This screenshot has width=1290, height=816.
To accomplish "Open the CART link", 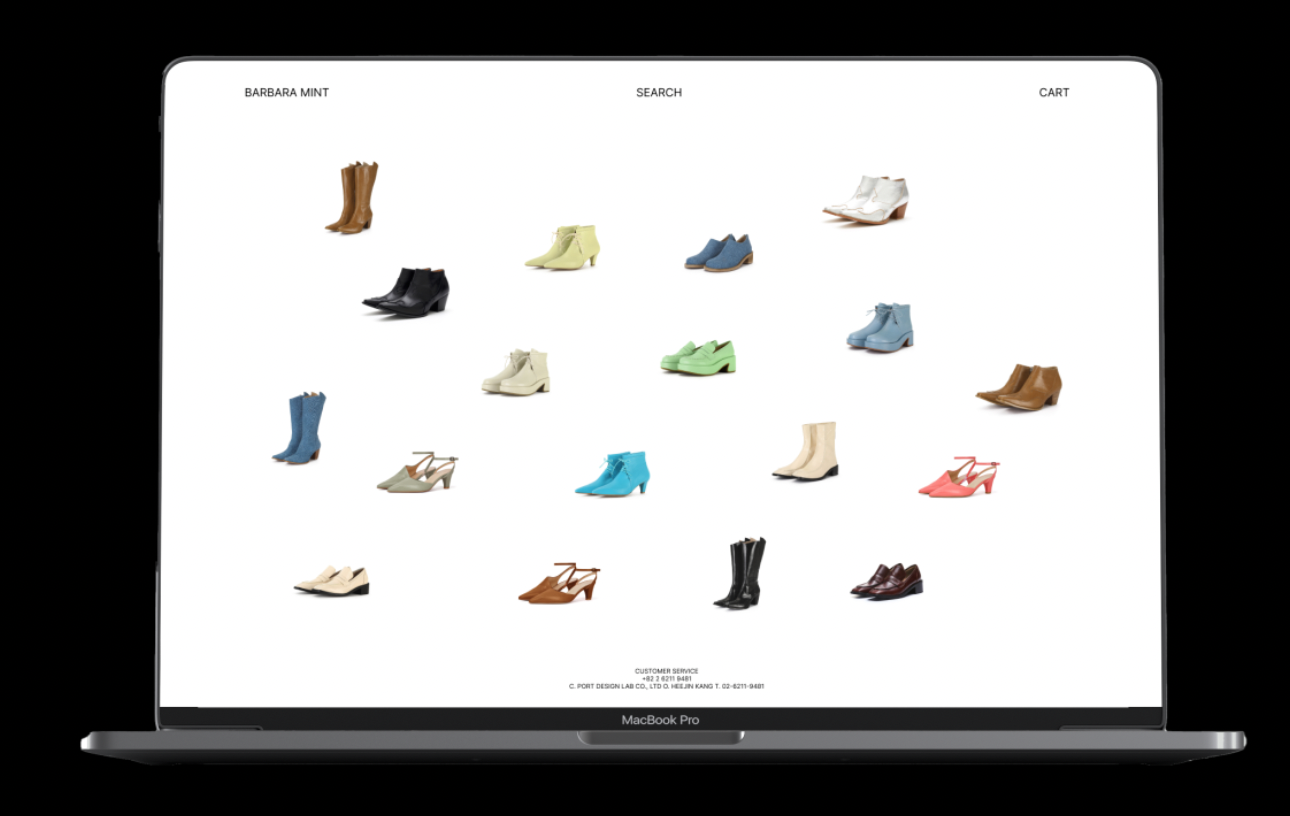I will 1054,93.
